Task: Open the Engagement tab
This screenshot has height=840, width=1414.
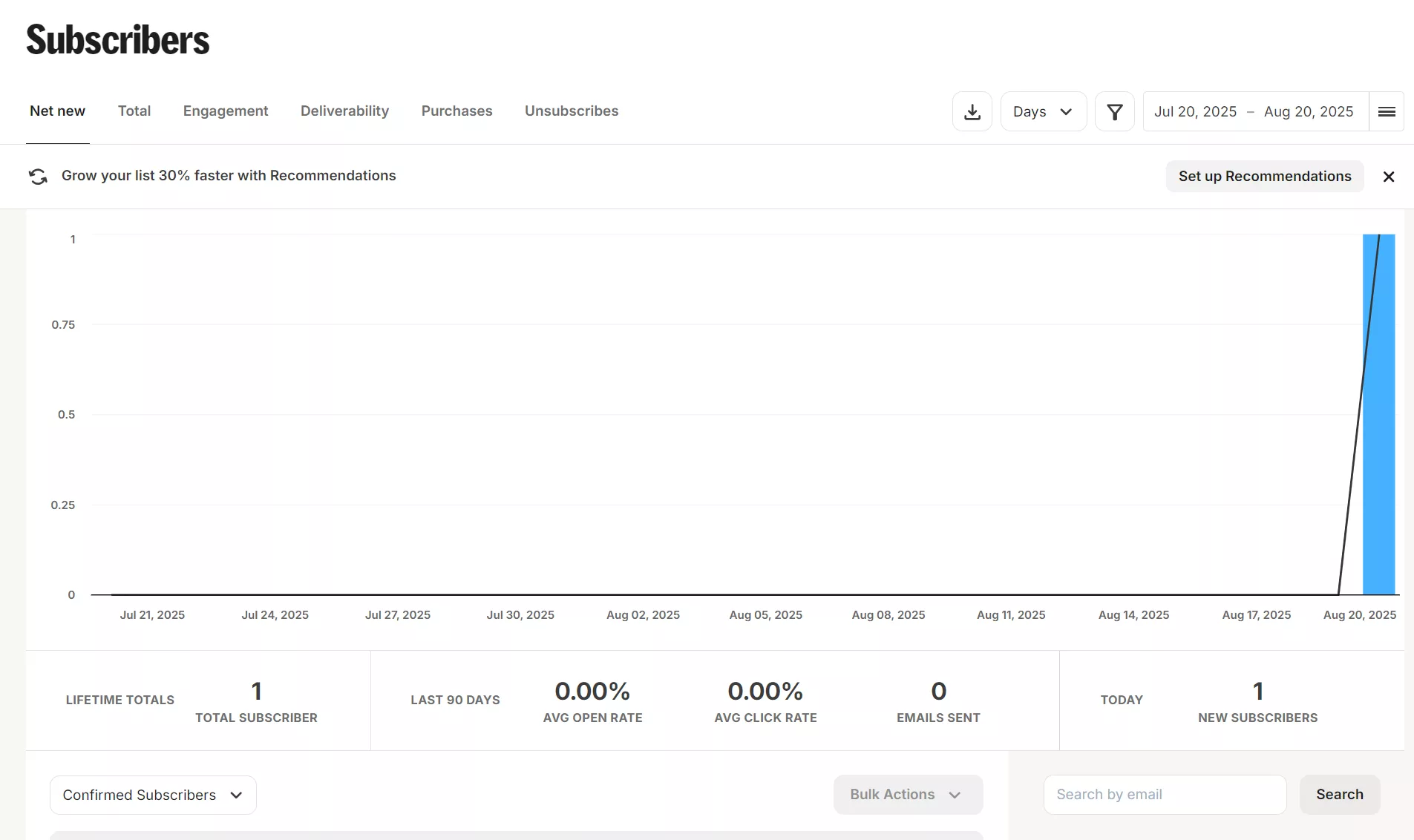Action: tap(226, 111)
